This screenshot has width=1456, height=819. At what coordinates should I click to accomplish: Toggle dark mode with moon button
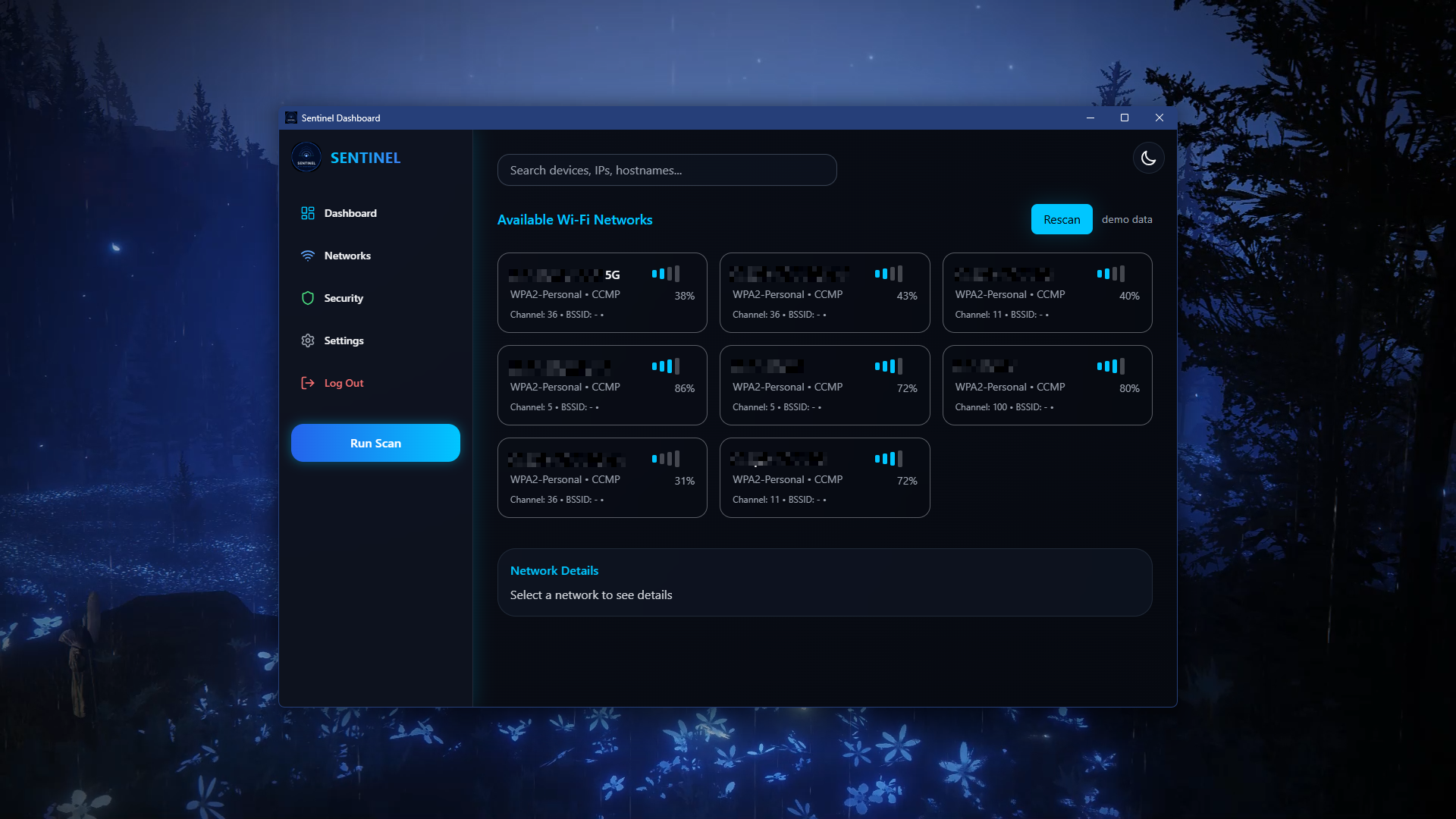click(x=1148, y=158)
